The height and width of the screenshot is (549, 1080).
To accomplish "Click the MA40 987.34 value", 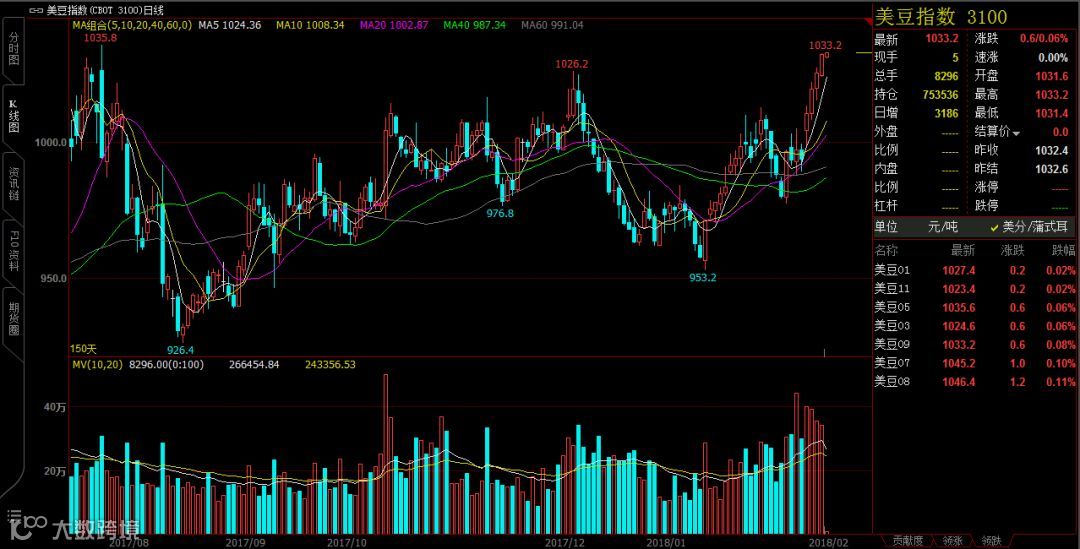I will (475, 25).
